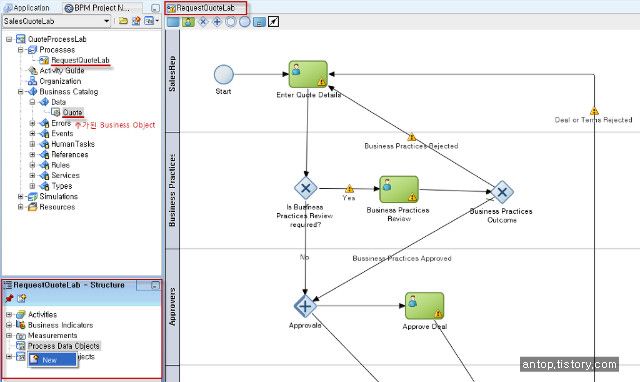This screenshot has width=640, height=382.
Task: Select the single-circle event tool in palette
Action: [244, 22]
